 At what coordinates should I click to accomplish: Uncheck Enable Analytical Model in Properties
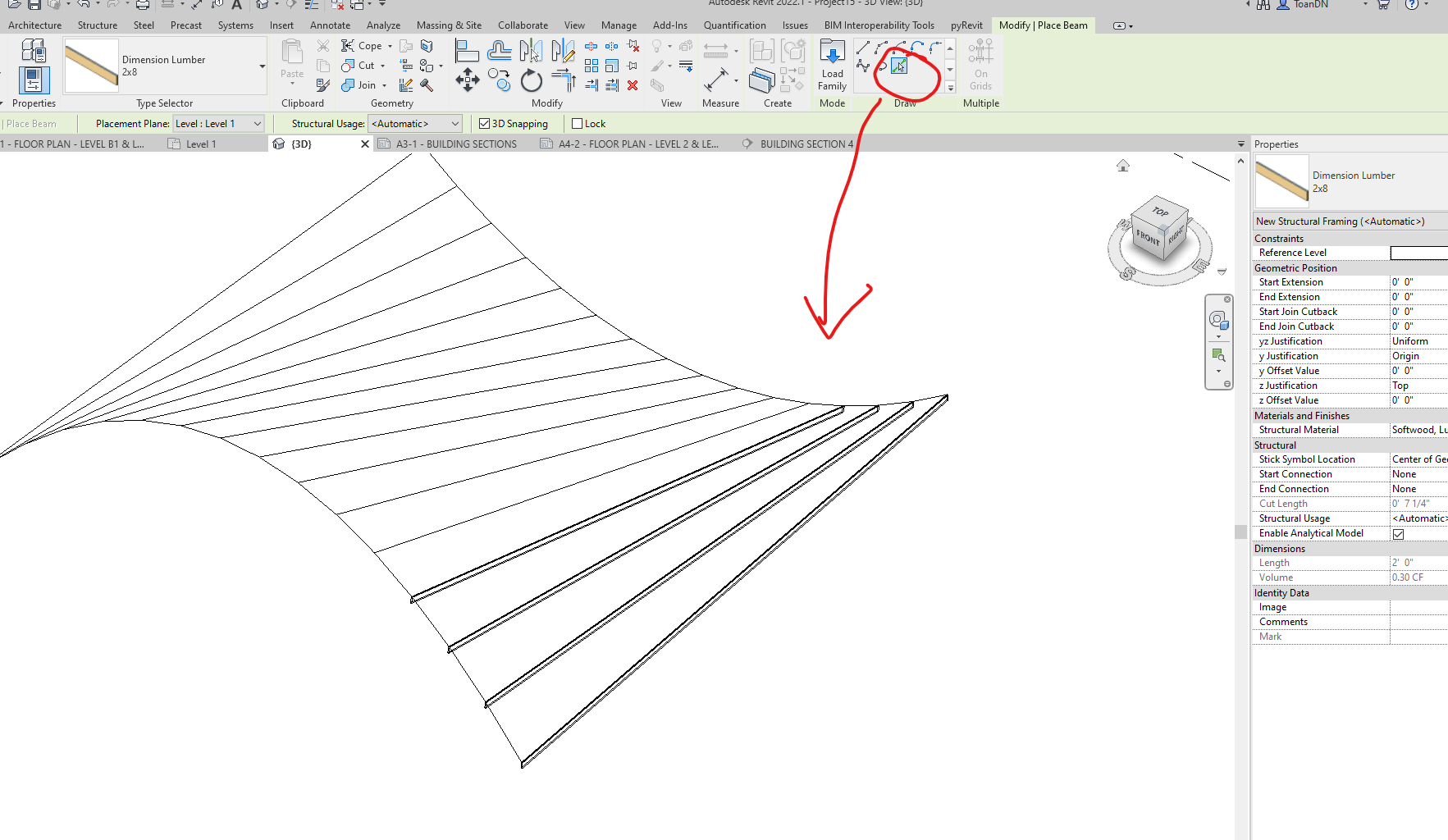pyautogui.click(x=1399, y=533)
